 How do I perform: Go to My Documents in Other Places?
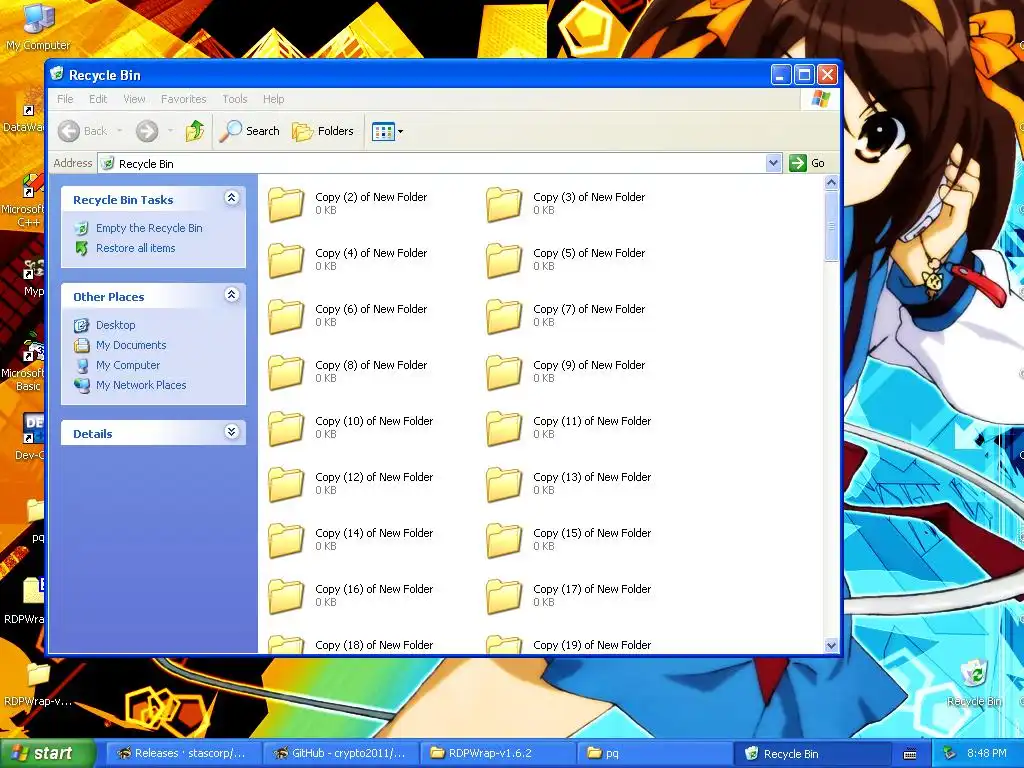(x=131, y=345)
